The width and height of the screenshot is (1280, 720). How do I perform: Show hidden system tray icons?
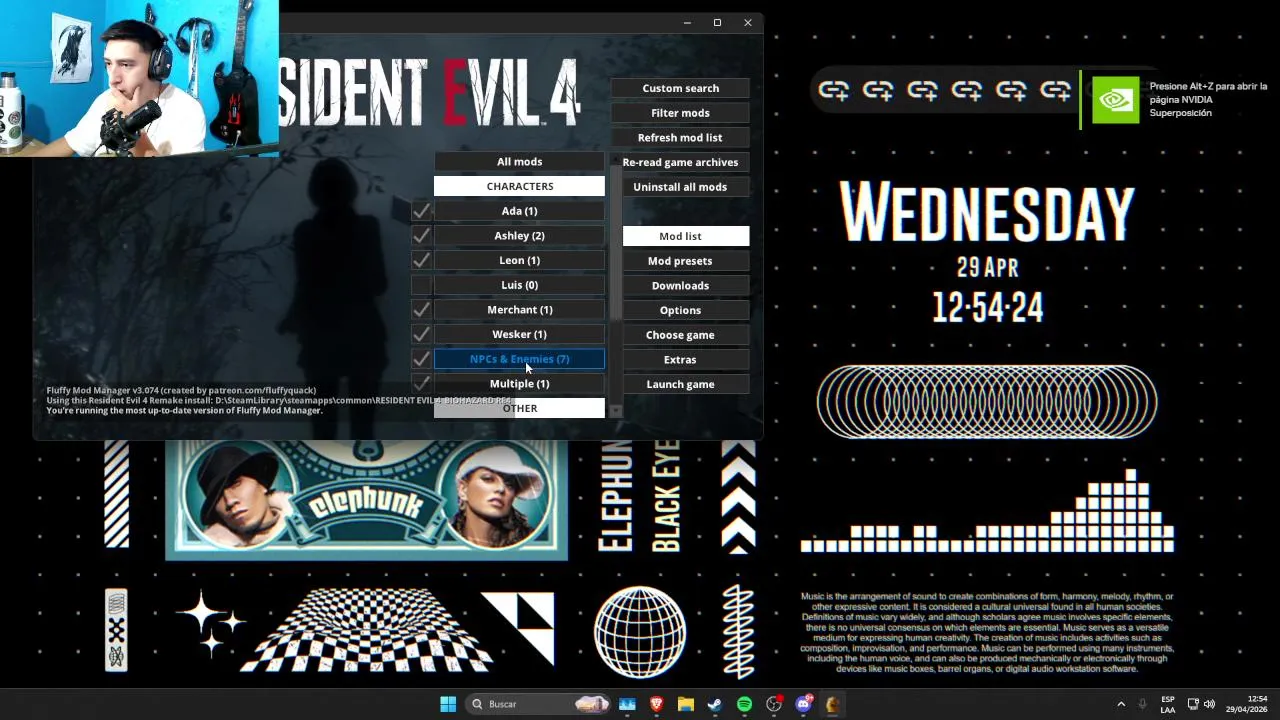pos(1121,704)
